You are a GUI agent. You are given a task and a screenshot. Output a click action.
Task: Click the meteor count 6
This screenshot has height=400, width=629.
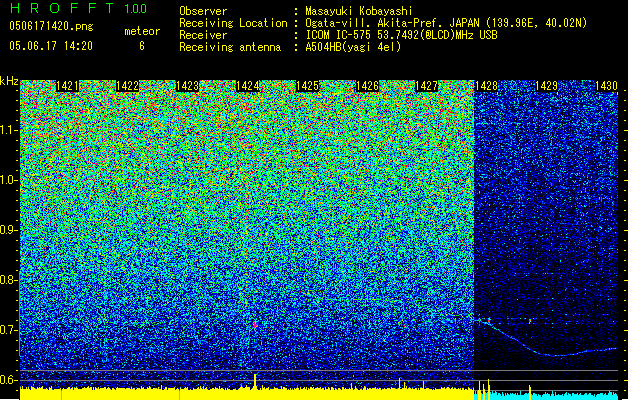(142, 46)
